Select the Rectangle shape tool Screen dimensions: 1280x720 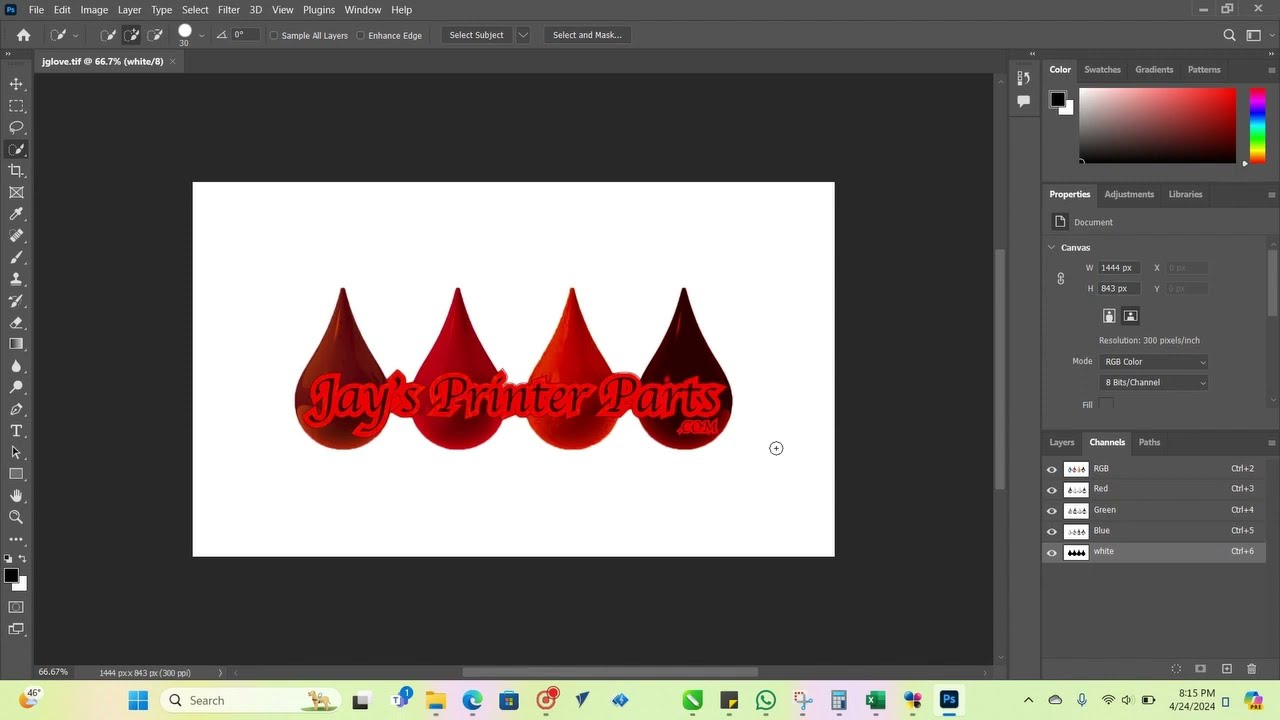point(16,474)
